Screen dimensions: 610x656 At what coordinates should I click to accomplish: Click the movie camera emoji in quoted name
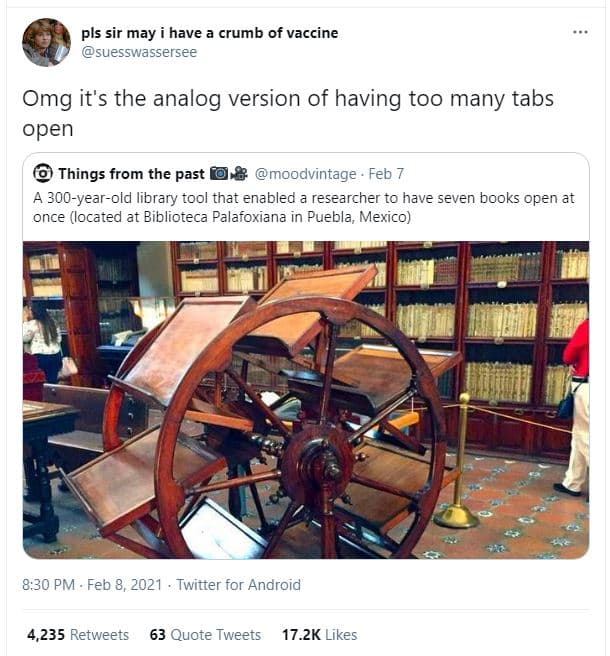[x=239, y=173]
